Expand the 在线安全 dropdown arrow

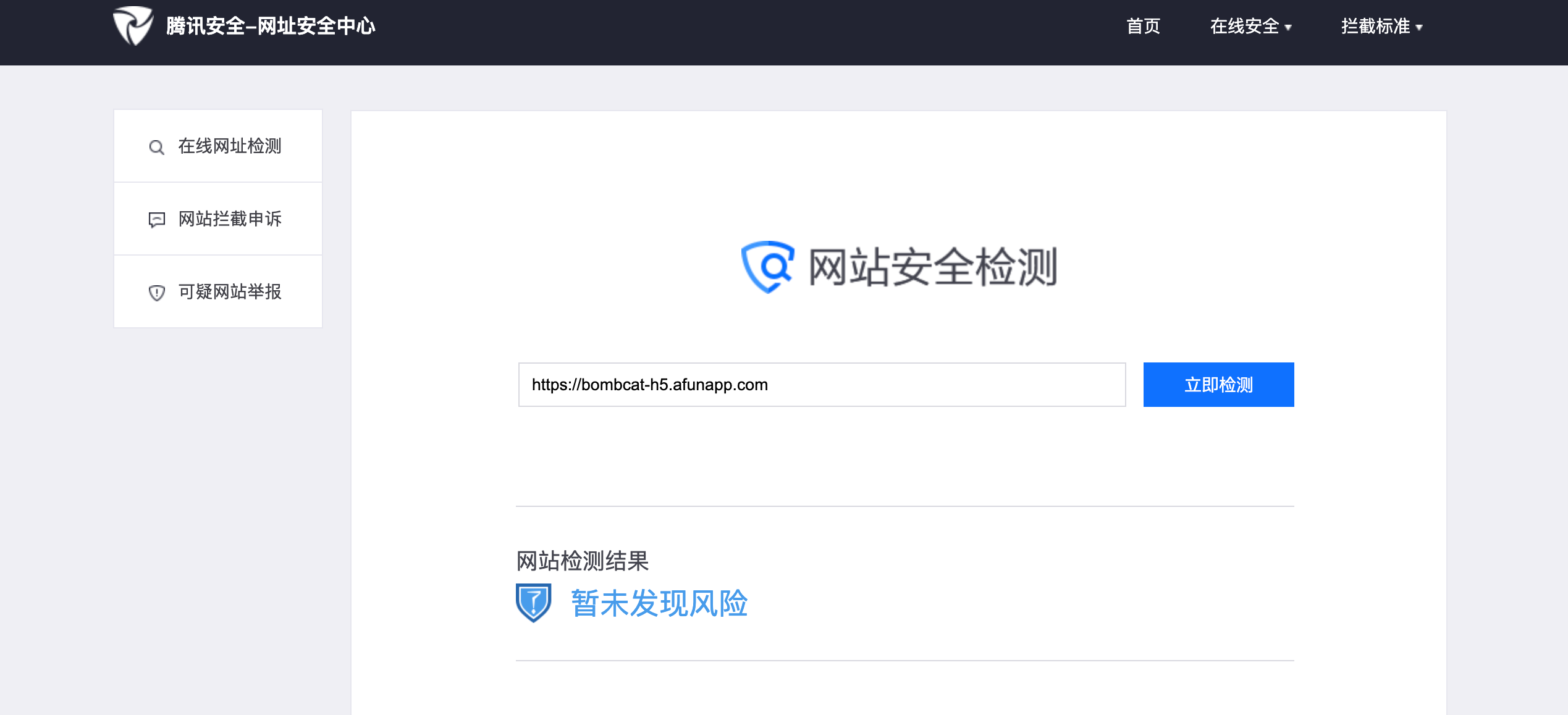pos(1288,27)
